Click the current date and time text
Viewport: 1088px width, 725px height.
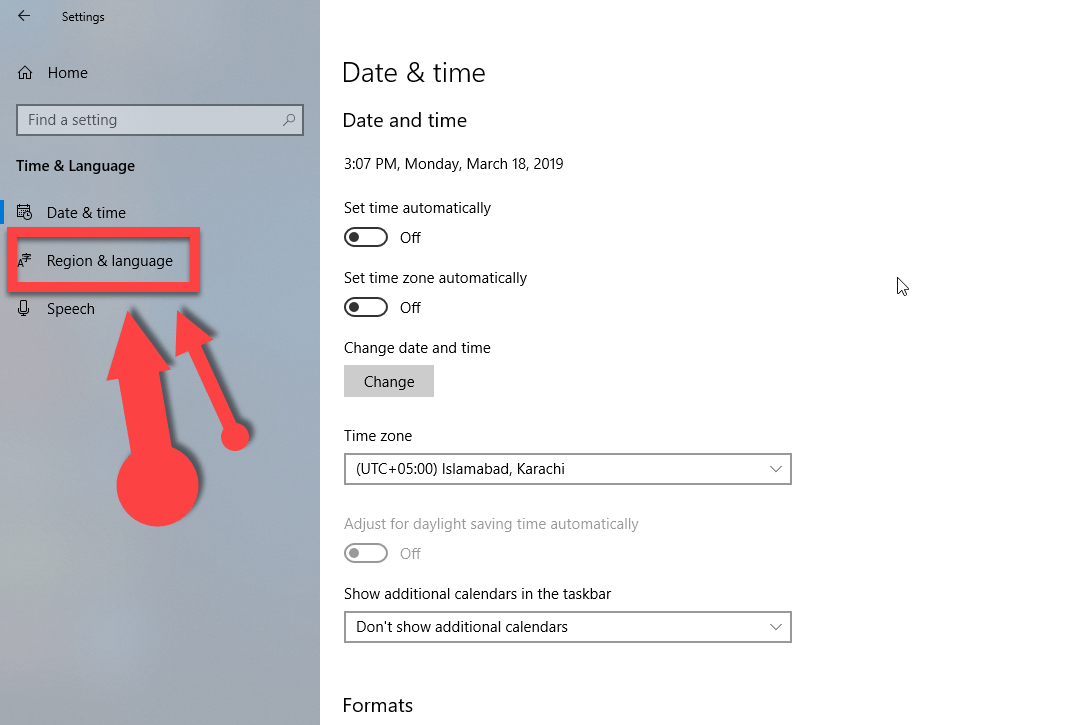(x=453, y=164)
